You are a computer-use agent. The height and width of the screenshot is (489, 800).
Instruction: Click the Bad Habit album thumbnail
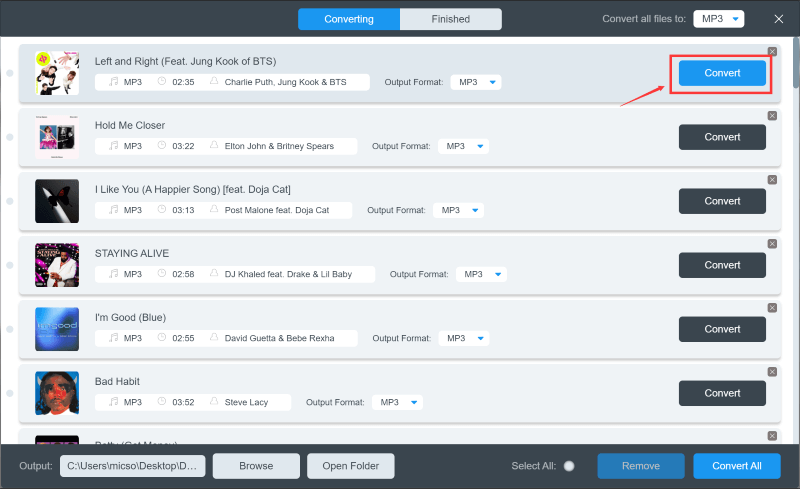tap(57, 393)
